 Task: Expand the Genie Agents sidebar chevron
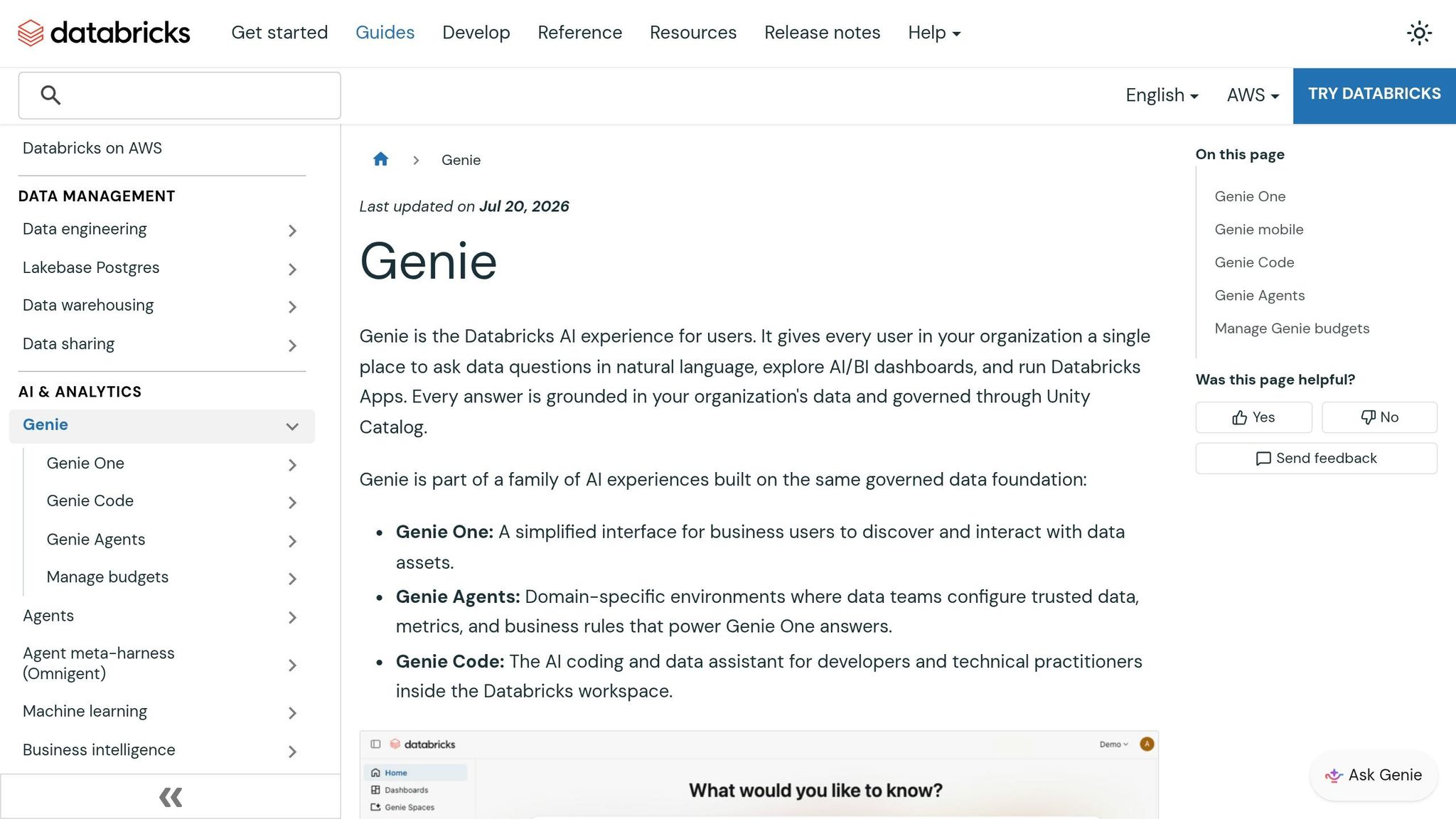[x=292, y=541]
